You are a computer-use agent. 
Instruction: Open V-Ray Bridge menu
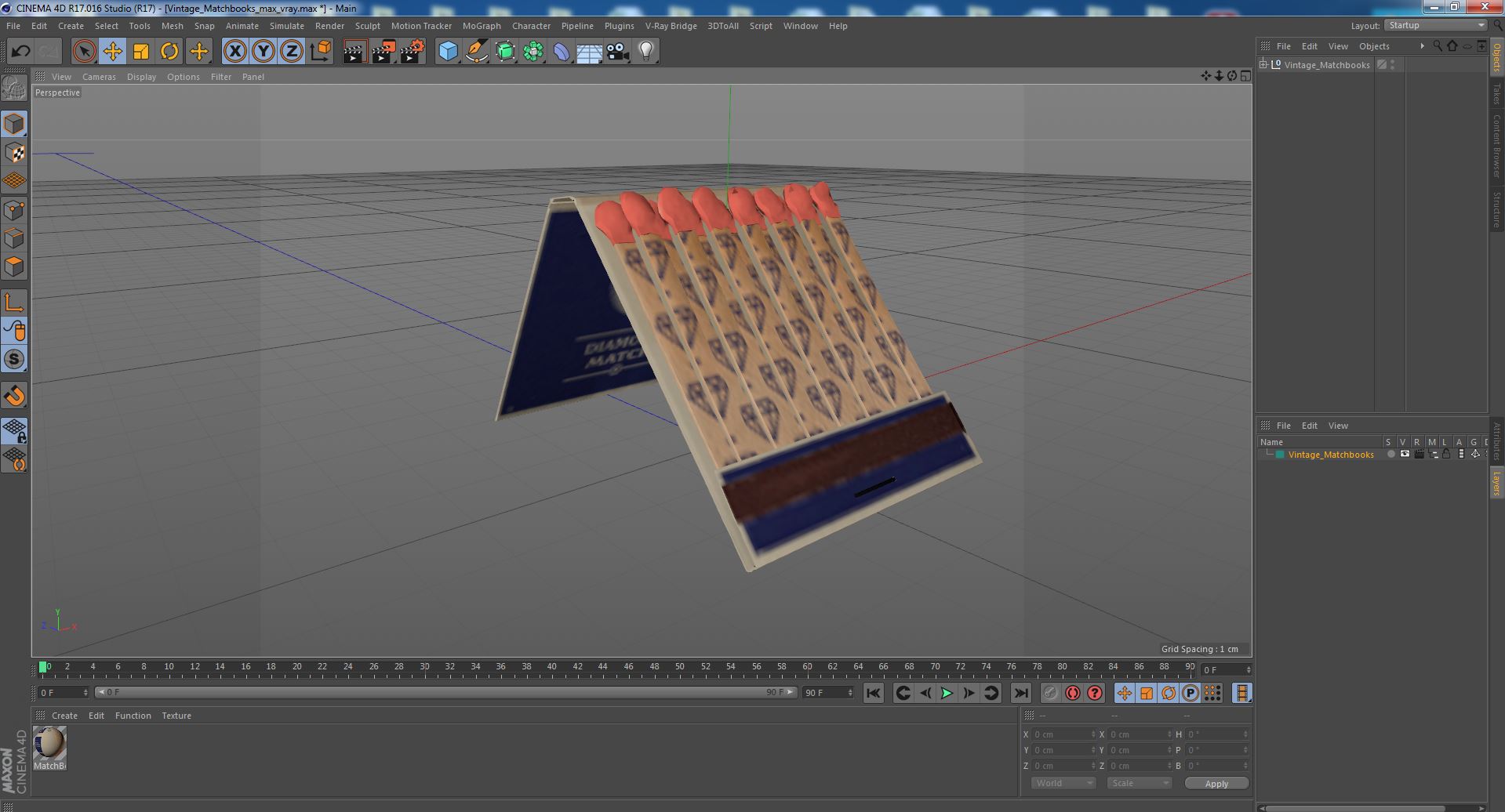click(x=671, y=26)
